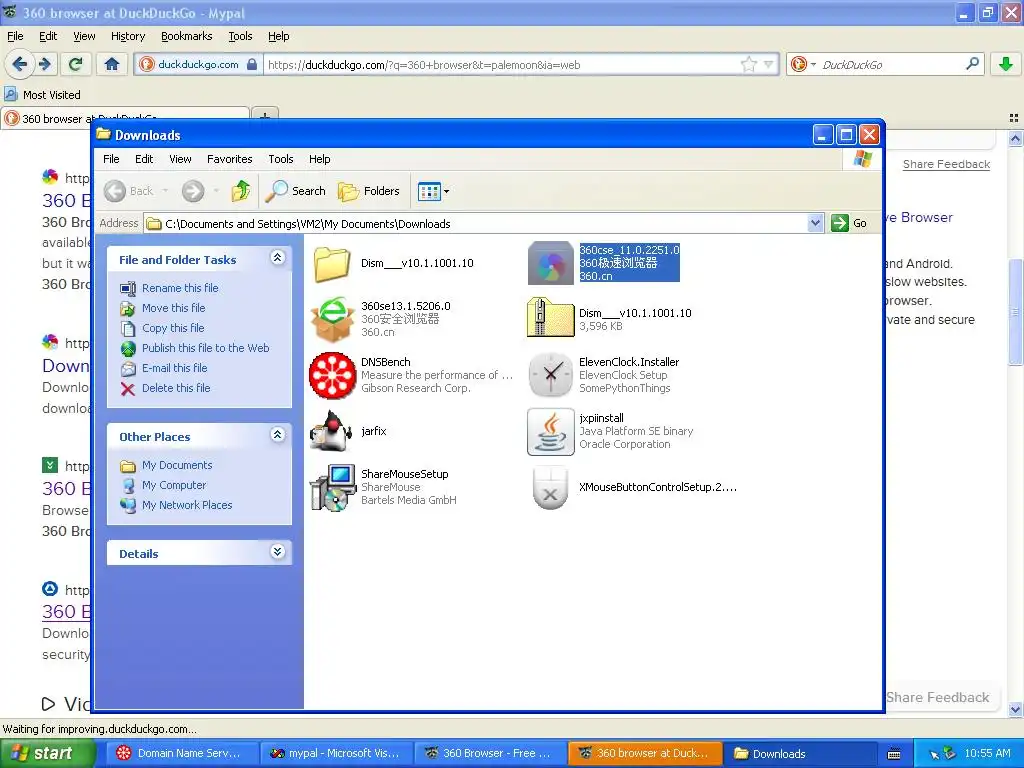Select the XMouseButtonControlSetup icon

tap(551, 488)
